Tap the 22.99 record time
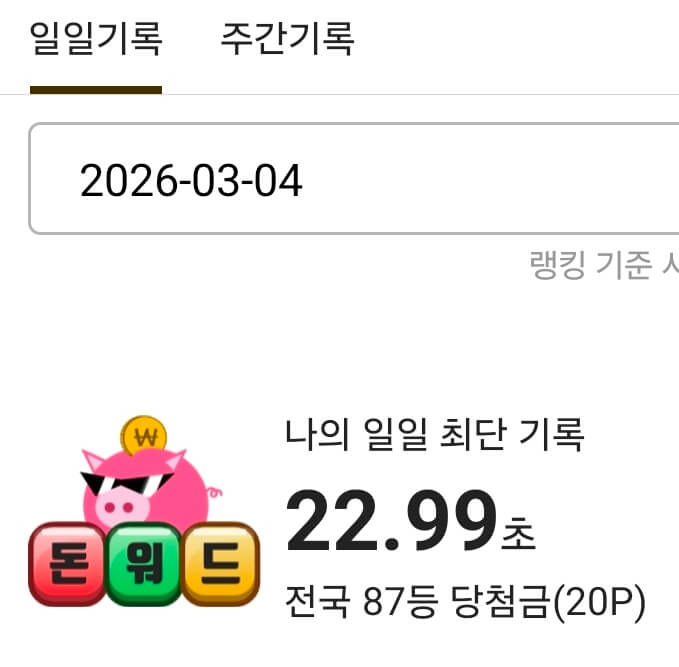The width and height of the screenshot is (679, 667). pyautogui.click(x=391, y=520)
